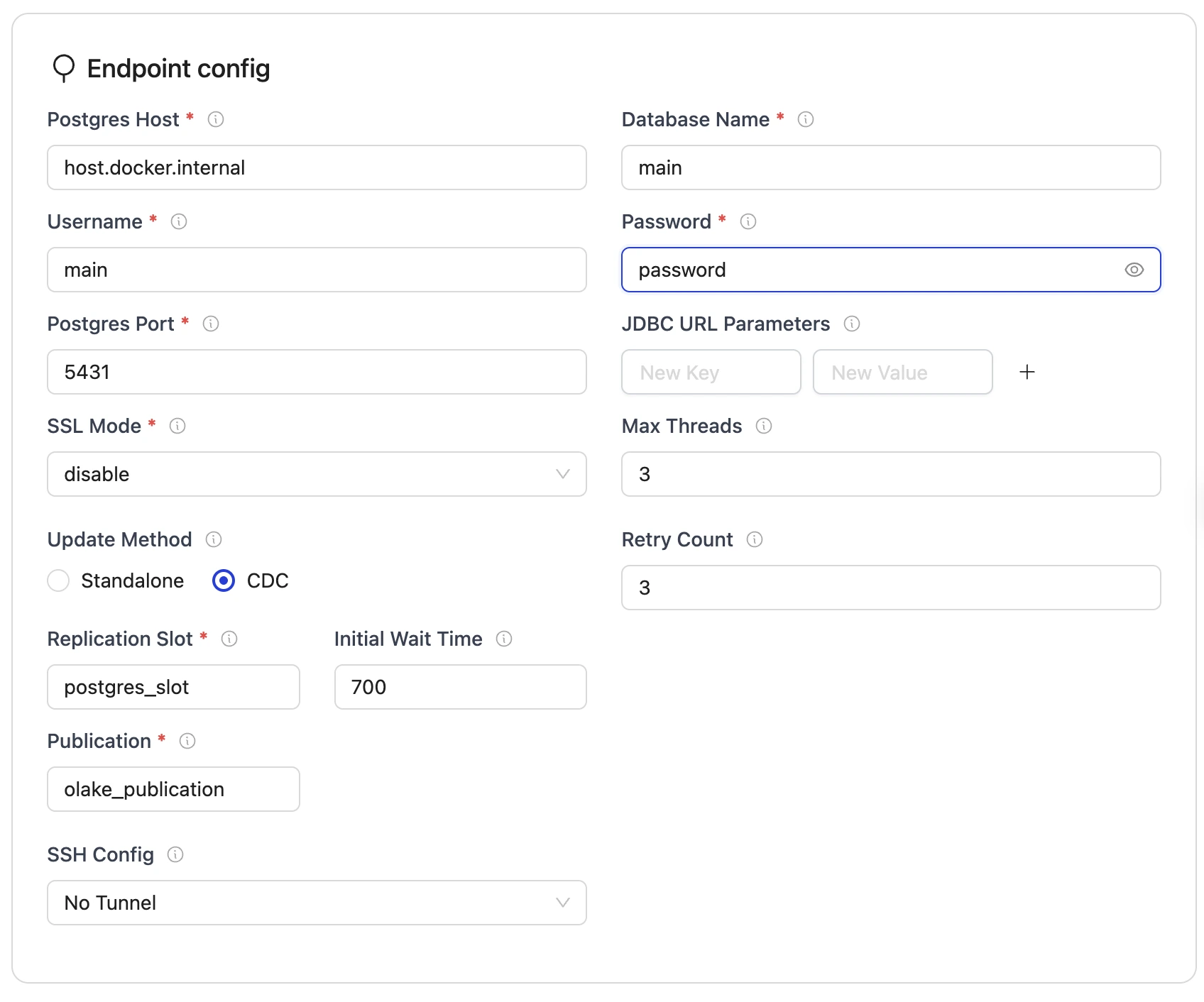This screenshot has width=1204, height=1002.
Task: Click the Database Name info icon
Action: point(805,119)
